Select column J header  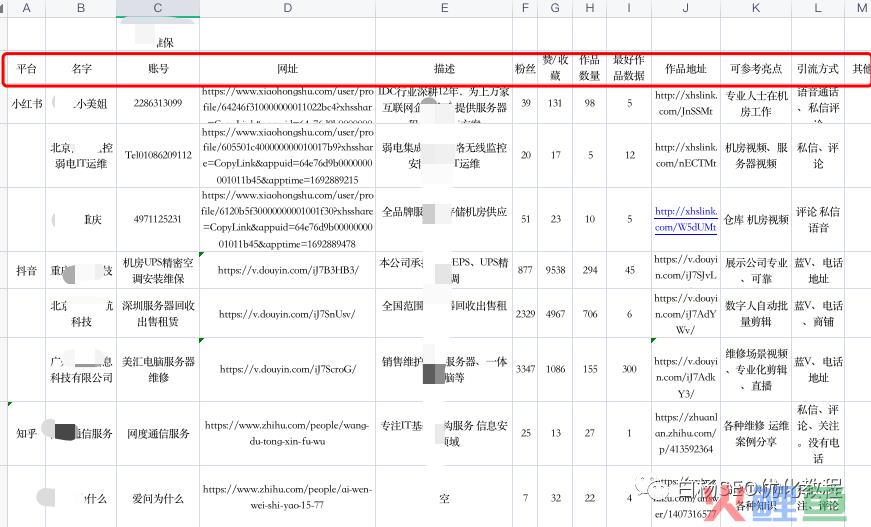pos(685,8)
